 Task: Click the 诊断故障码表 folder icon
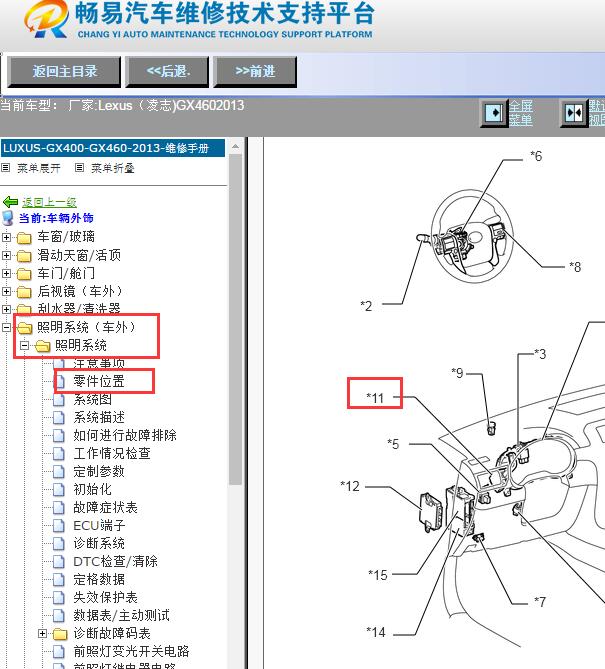[60, 634]
